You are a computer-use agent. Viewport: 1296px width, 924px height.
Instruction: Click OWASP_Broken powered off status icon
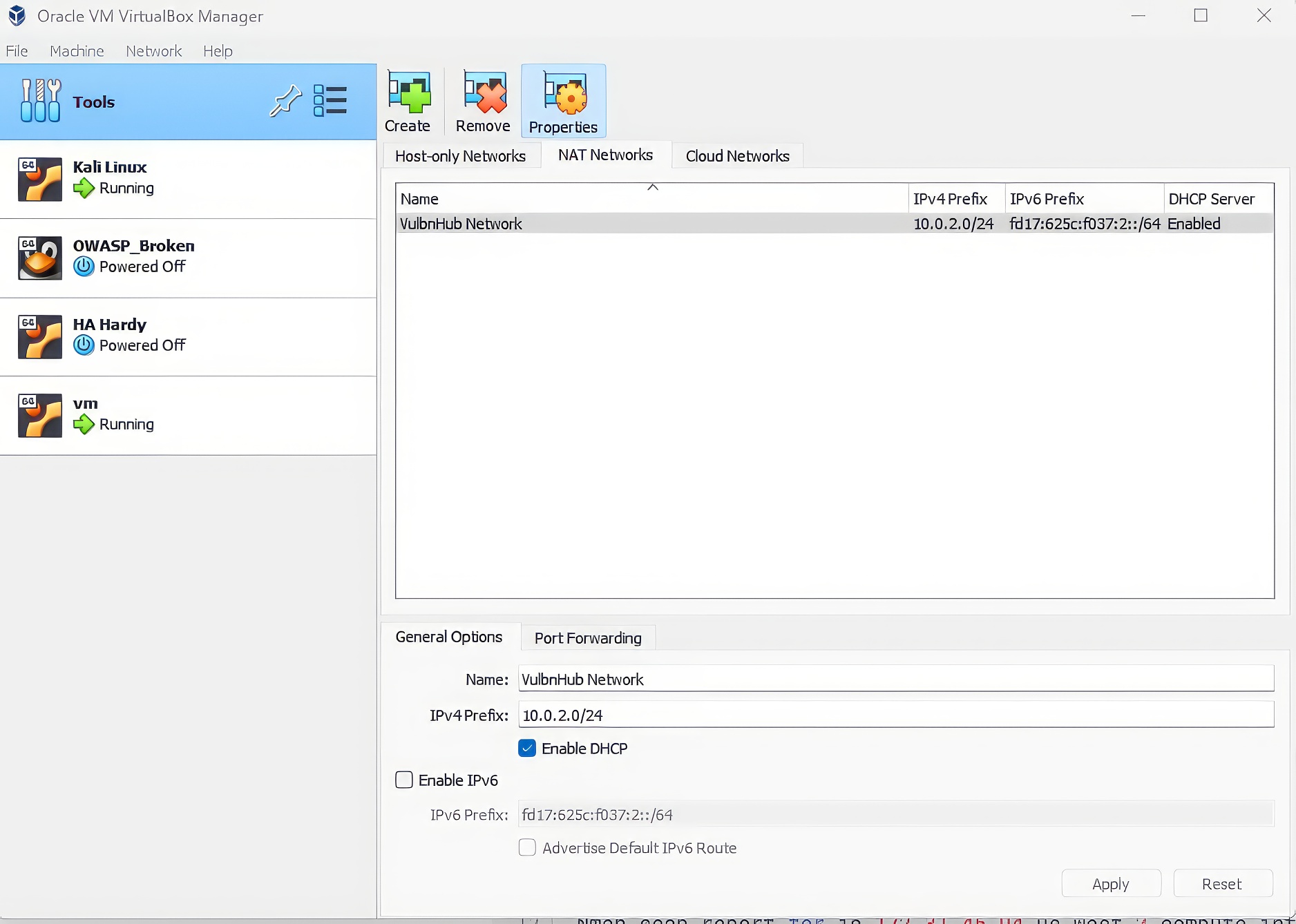[84, 267]
